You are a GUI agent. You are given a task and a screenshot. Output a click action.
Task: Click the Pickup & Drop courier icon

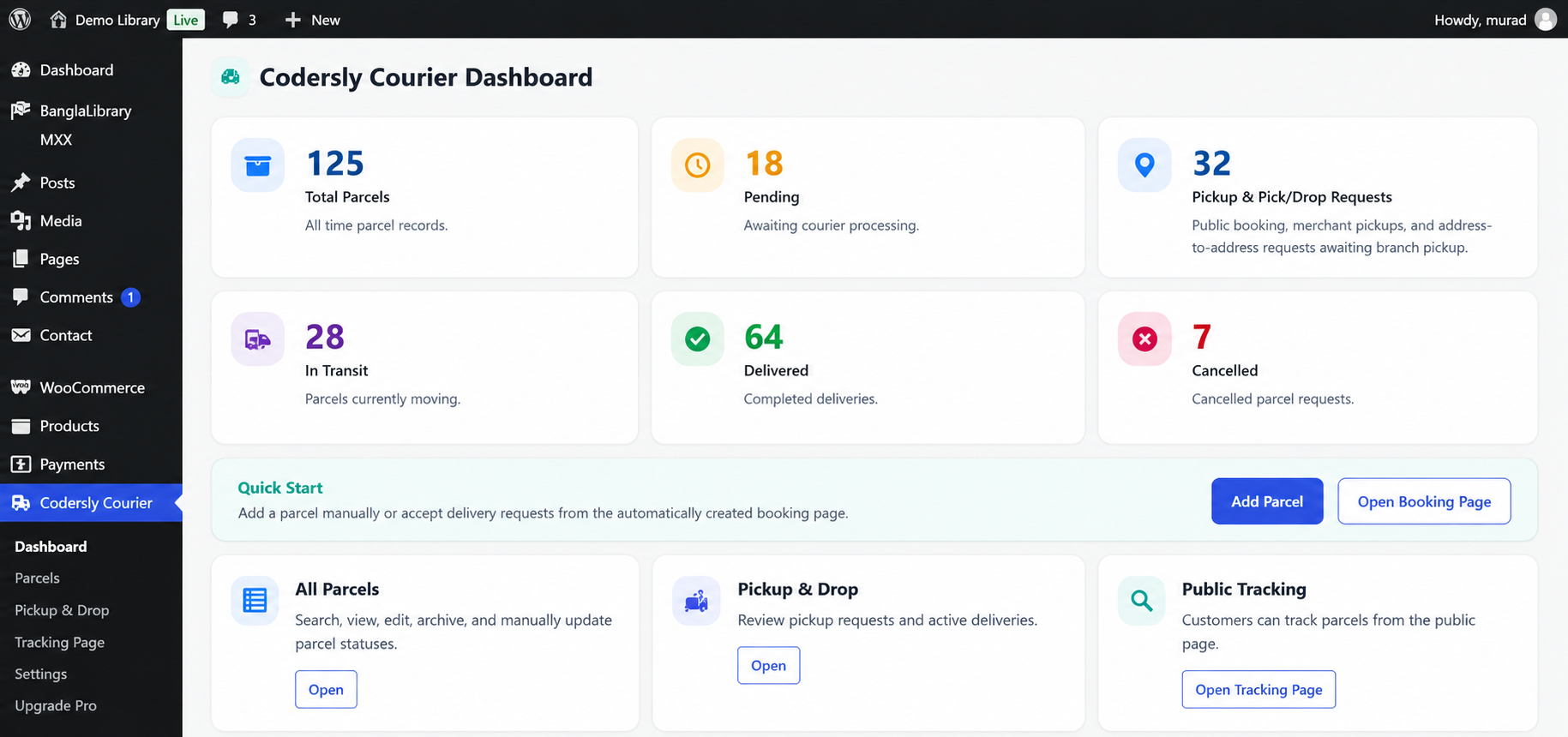click(696, 600)
